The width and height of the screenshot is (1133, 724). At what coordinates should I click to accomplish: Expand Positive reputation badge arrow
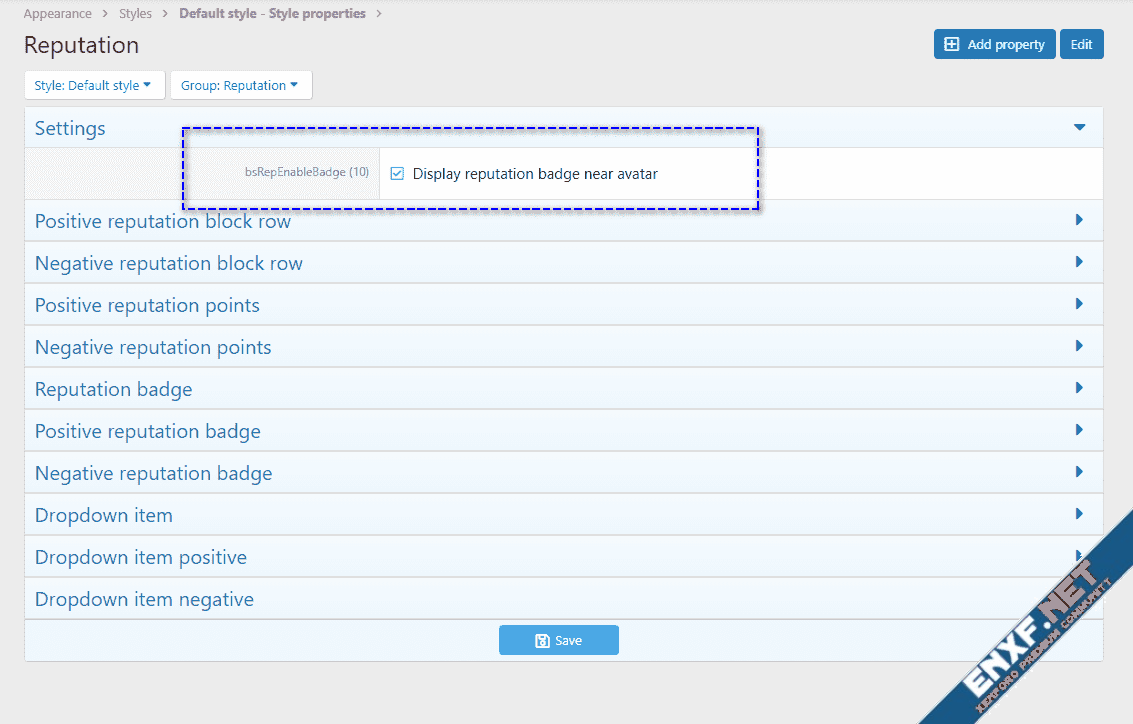(1079, 429)
